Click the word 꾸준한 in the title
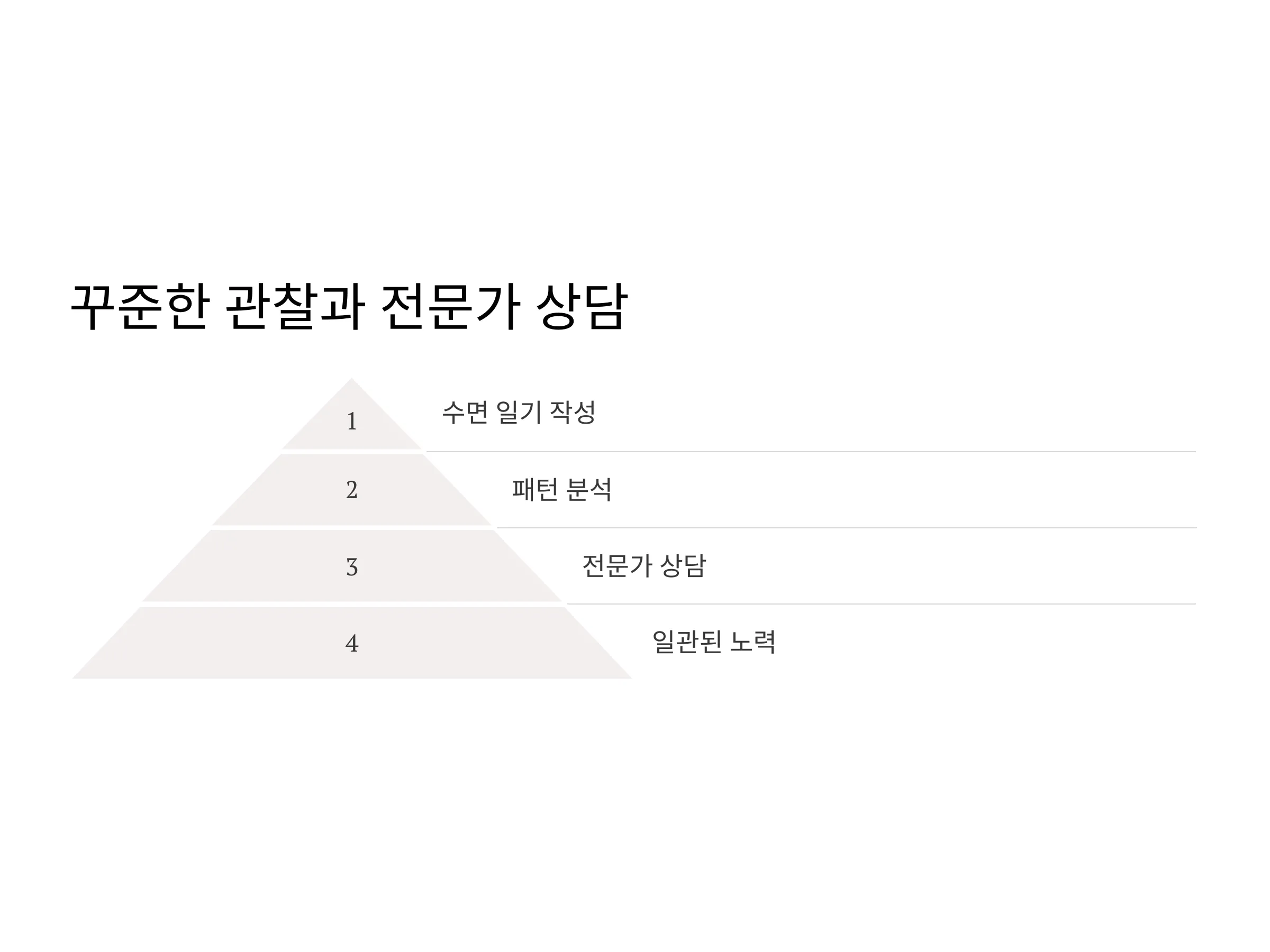This screenshot has height=952, width=1270. click(x=141, y=306)
